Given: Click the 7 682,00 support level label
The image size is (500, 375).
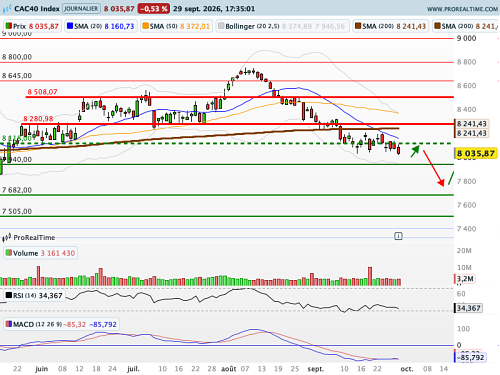Looking at the screenshot, I should point(17,190).
